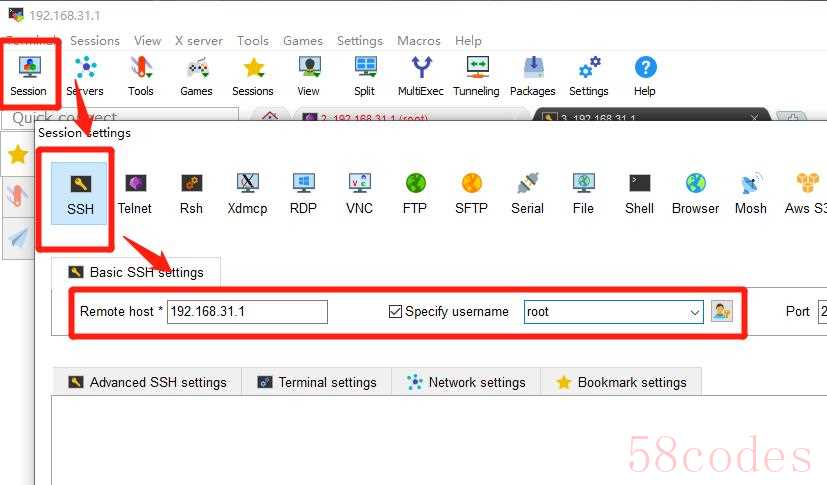This screenshot has width=827, height=485.
Task: Select the Aws S3 session type
Action: (x=805, y=193)
